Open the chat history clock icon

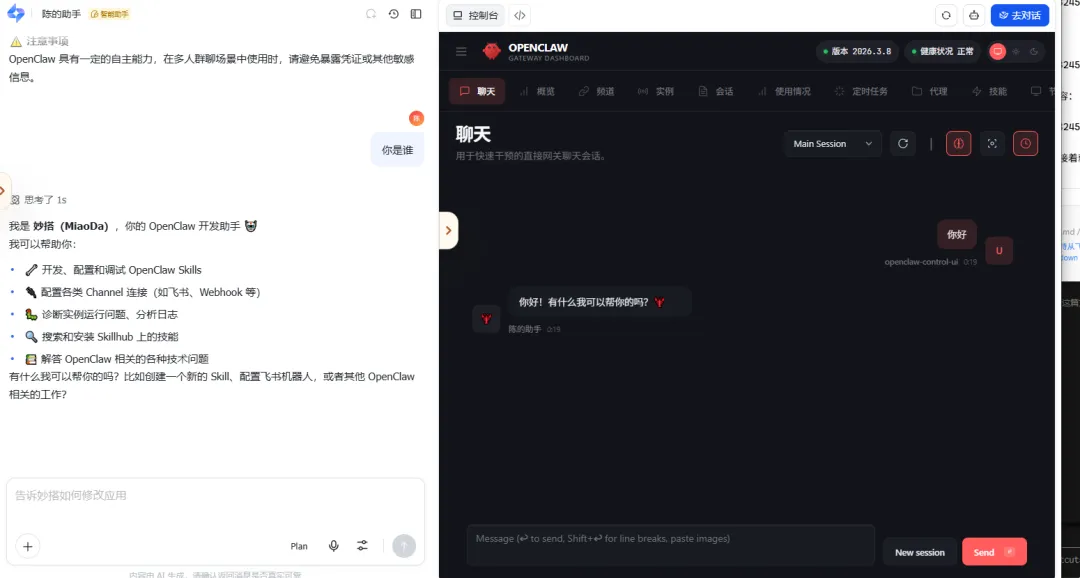[x=393, y=14]
